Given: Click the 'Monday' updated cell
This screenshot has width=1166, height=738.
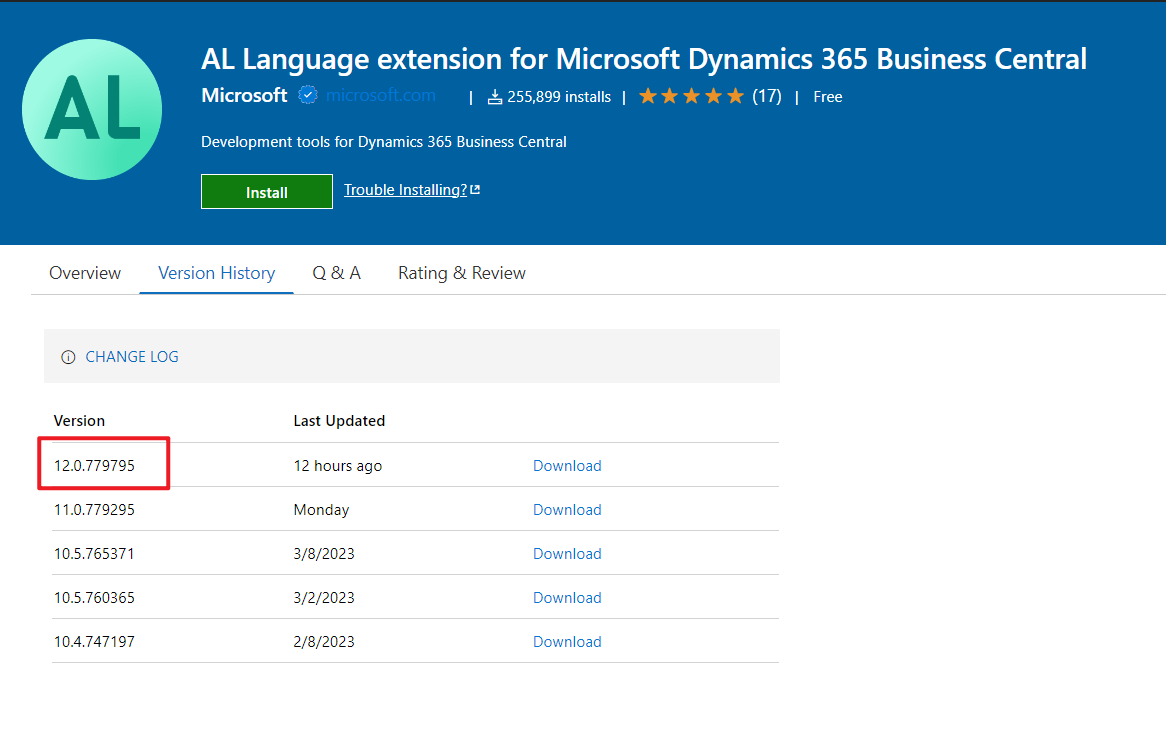Looking at the screenshot, I should pyautogui.click(x=321, y=510).
